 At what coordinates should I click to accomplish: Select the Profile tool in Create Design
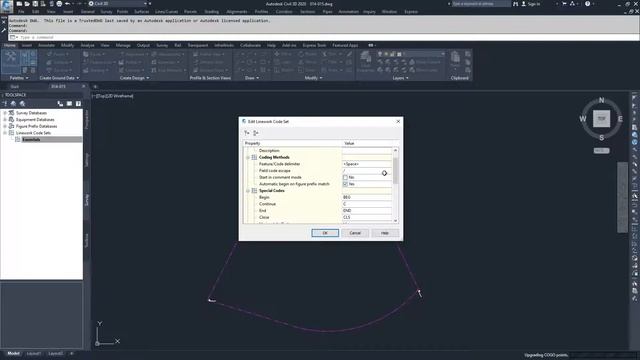131,62
